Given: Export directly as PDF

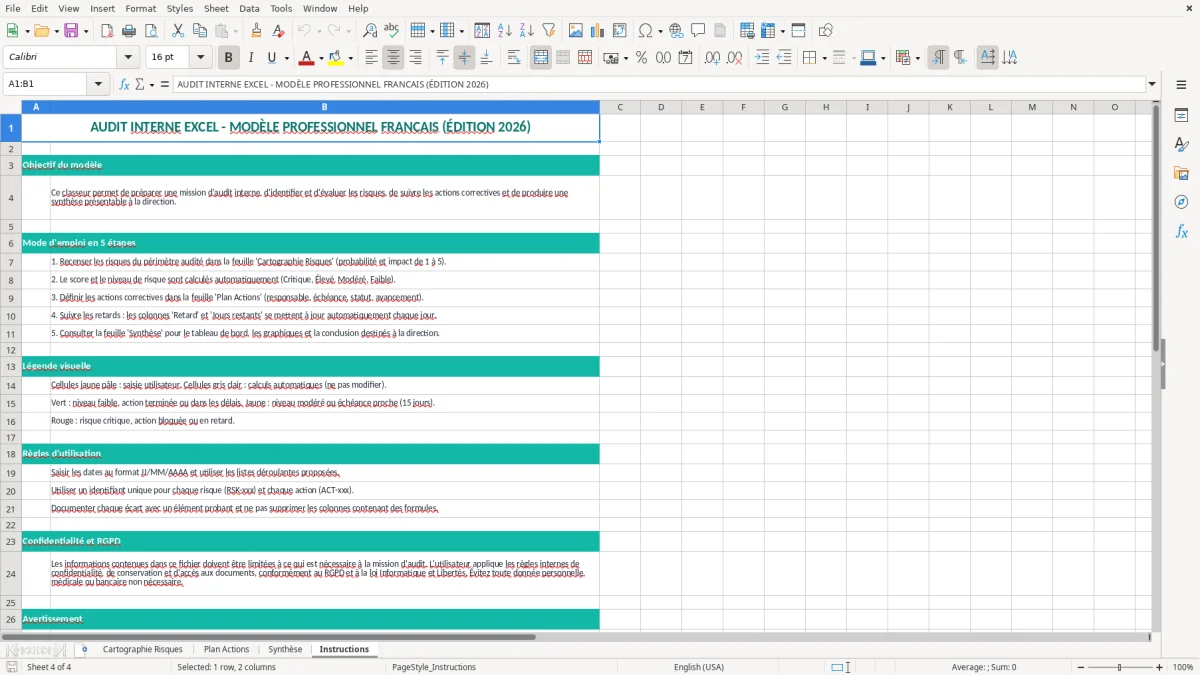Looking at the screenshot, I should coord(107,31).
